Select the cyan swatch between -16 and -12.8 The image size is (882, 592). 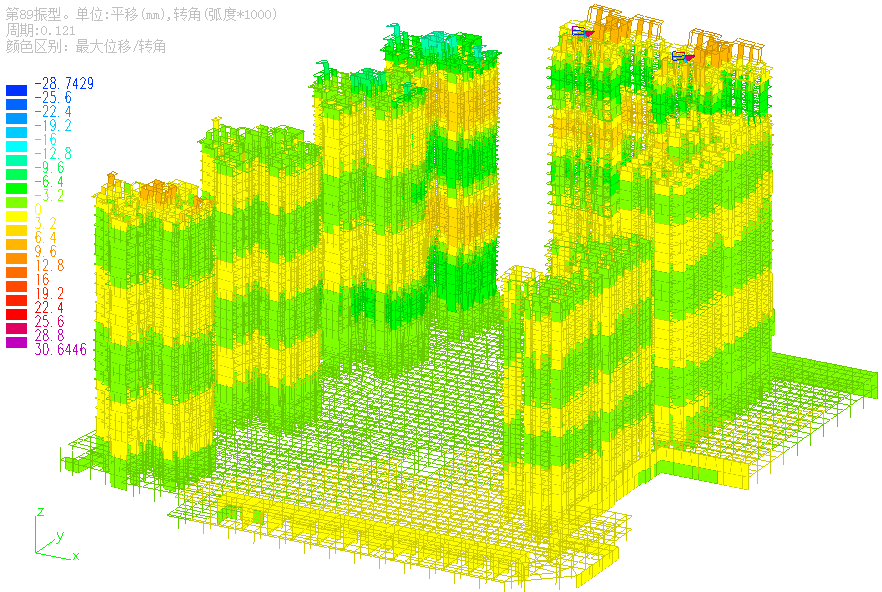pyautogui.click(x=16, y=146)
